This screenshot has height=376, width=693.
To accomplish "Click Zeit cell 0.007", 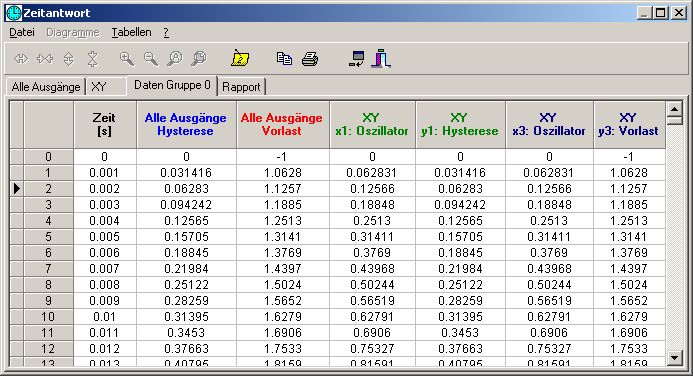I will [105, 269].
